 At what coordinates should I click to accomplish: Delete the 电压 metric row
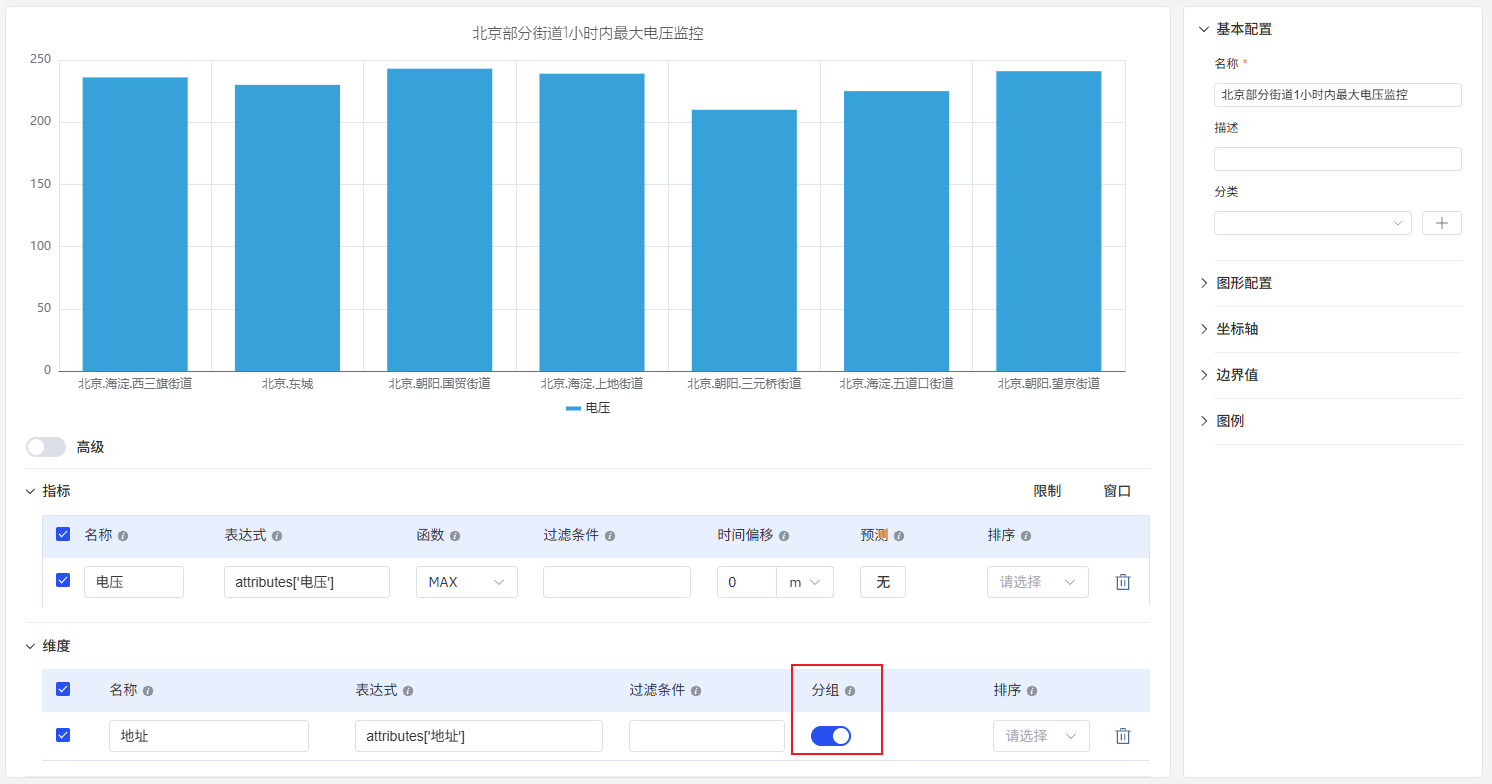[1123, 582]
